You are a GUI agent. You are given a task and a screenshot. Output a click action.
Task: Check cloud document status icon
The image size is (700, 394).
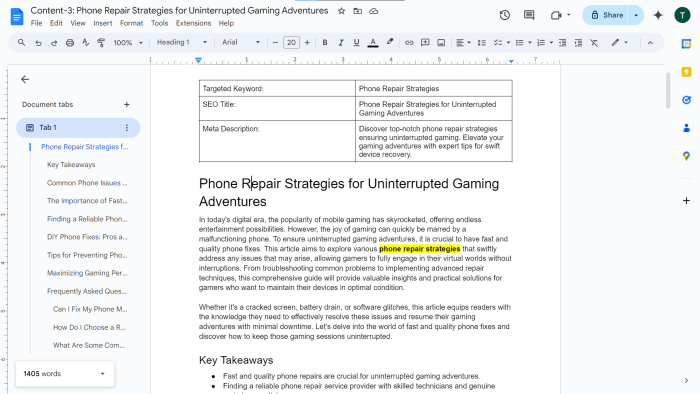(x=374, y=11)
